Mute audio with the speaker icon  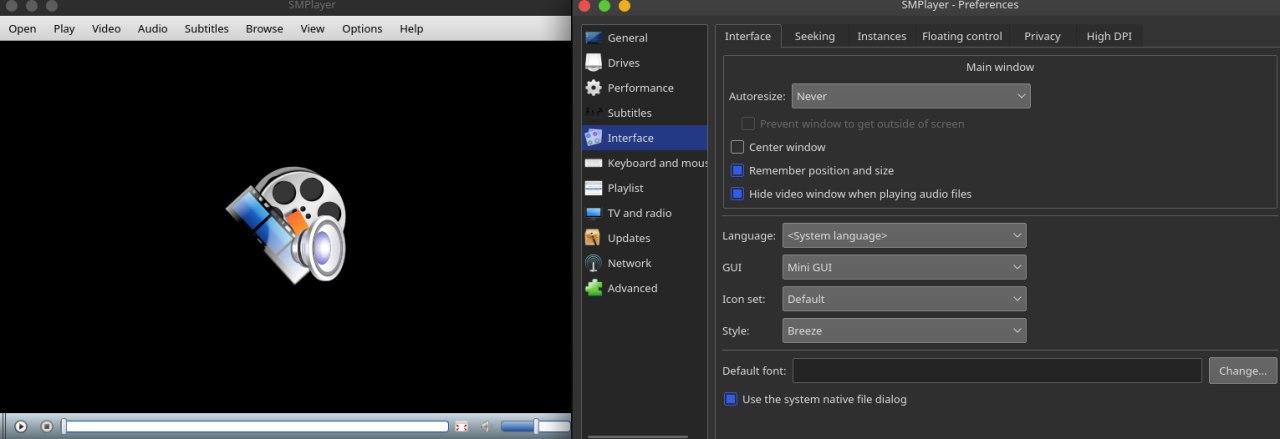pos(486,427)
